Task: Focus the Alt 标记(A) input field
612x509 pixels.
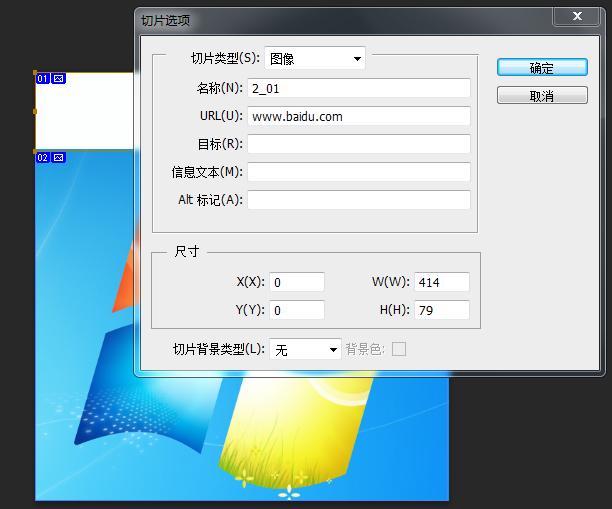Action: coord(359,200)
